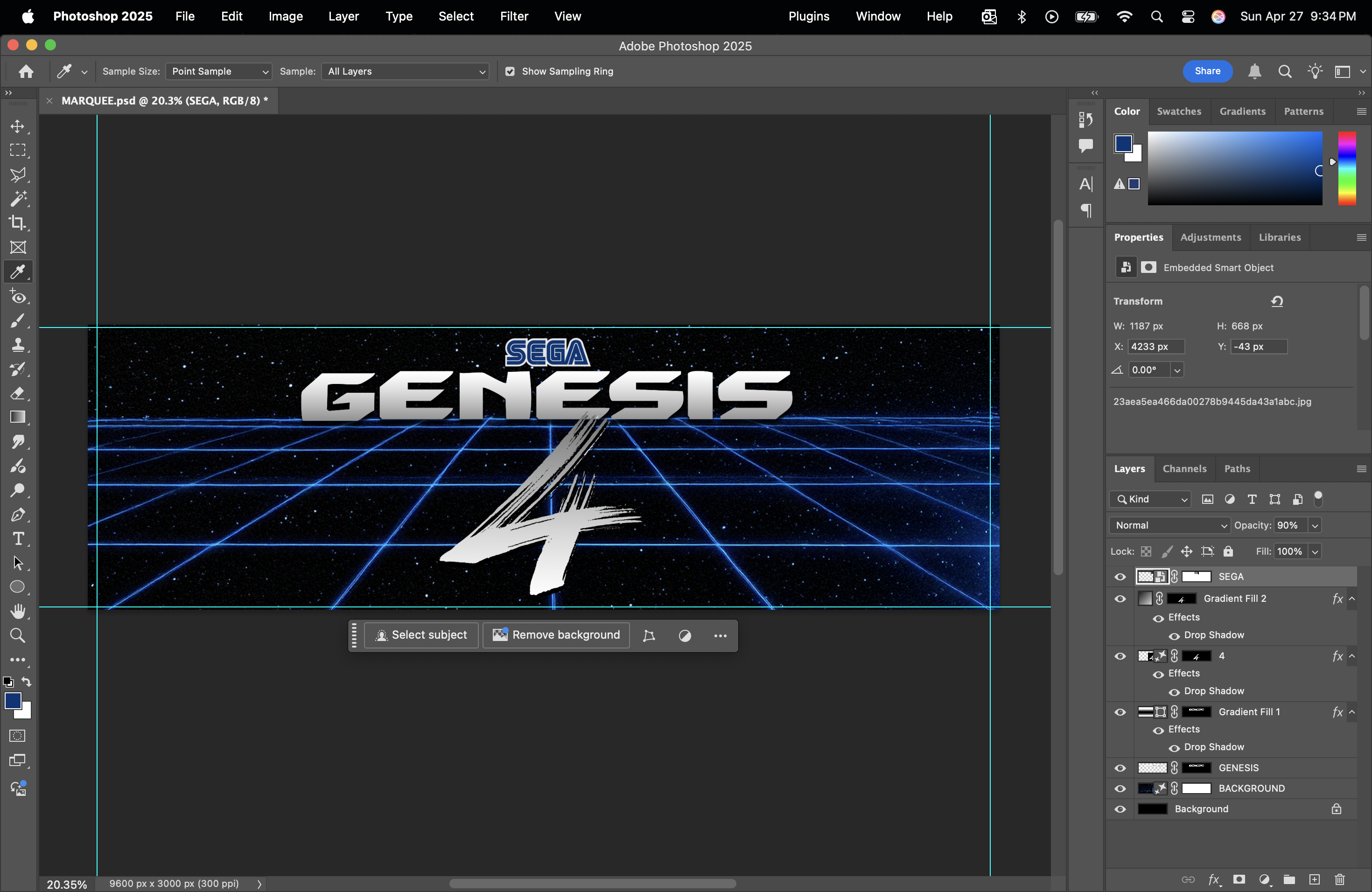Image resolution: width=1372 pixels, height=892 pixels.
Task: Select the Eraser tool
Action: pyautogui.click(x=18, y=394)
